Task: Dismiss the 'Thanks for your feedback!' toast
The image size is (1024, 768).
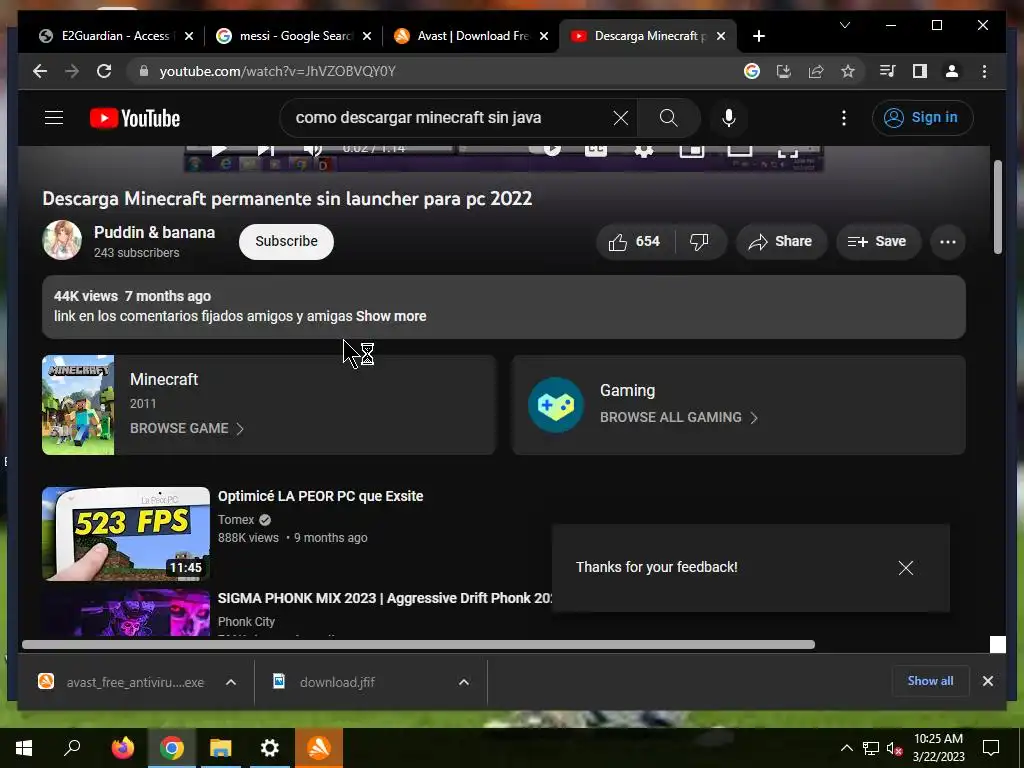Action: 905,568
